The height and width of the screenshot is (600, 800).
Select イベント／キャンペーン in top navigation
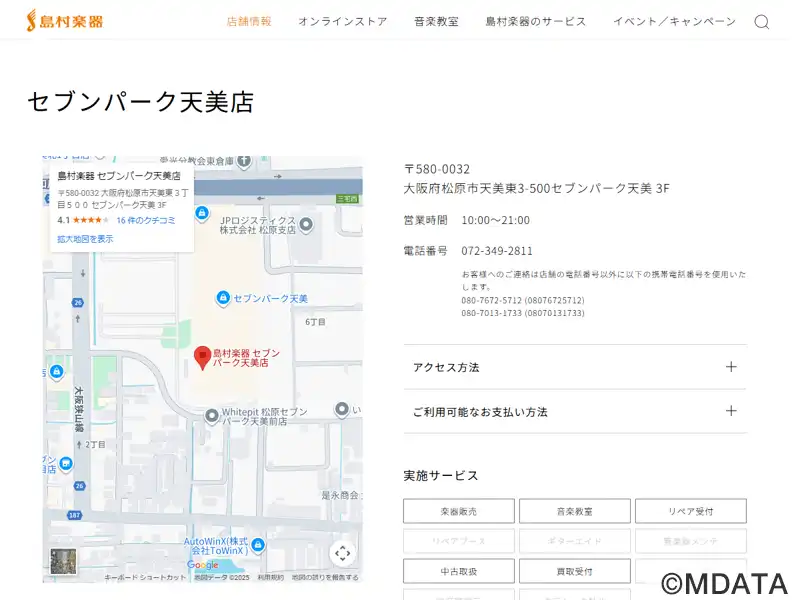pyautogui.click(x=674, y=21)
